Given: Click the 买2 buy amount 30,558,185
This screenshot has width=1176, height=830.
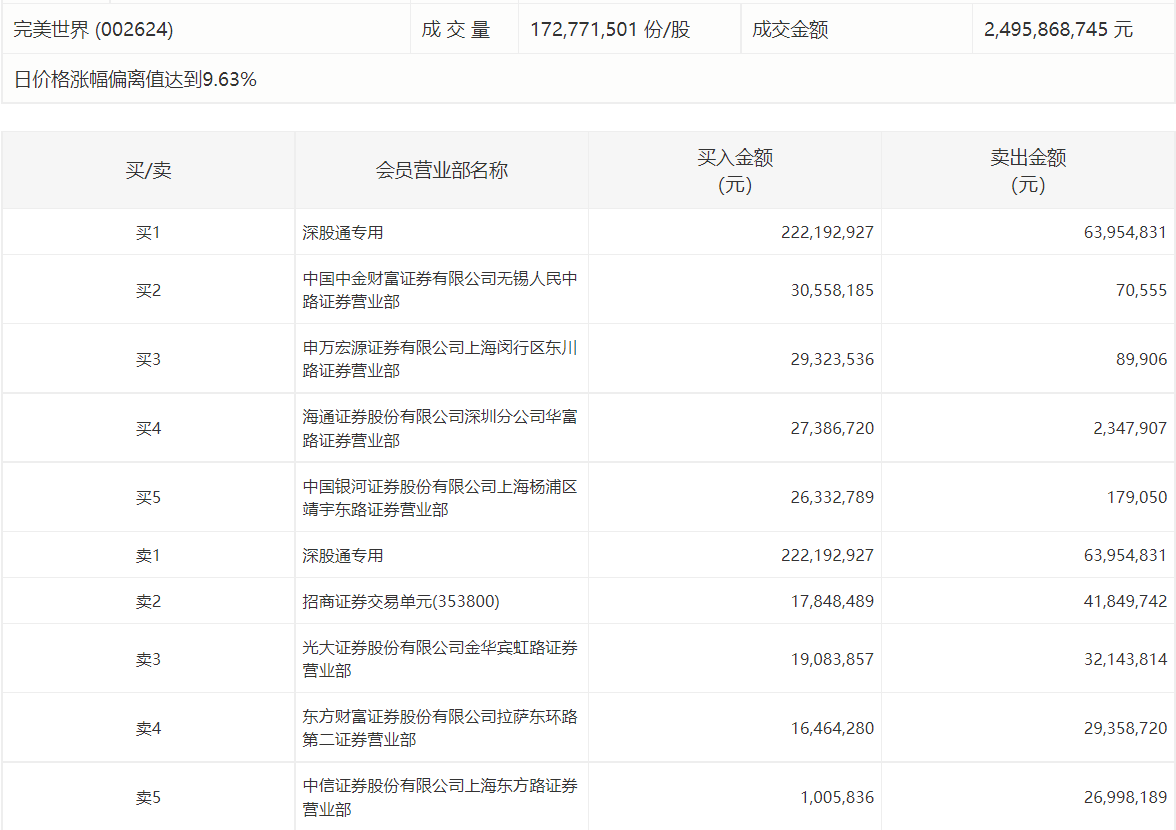Looking at the screenshot, I should point(827,291).
